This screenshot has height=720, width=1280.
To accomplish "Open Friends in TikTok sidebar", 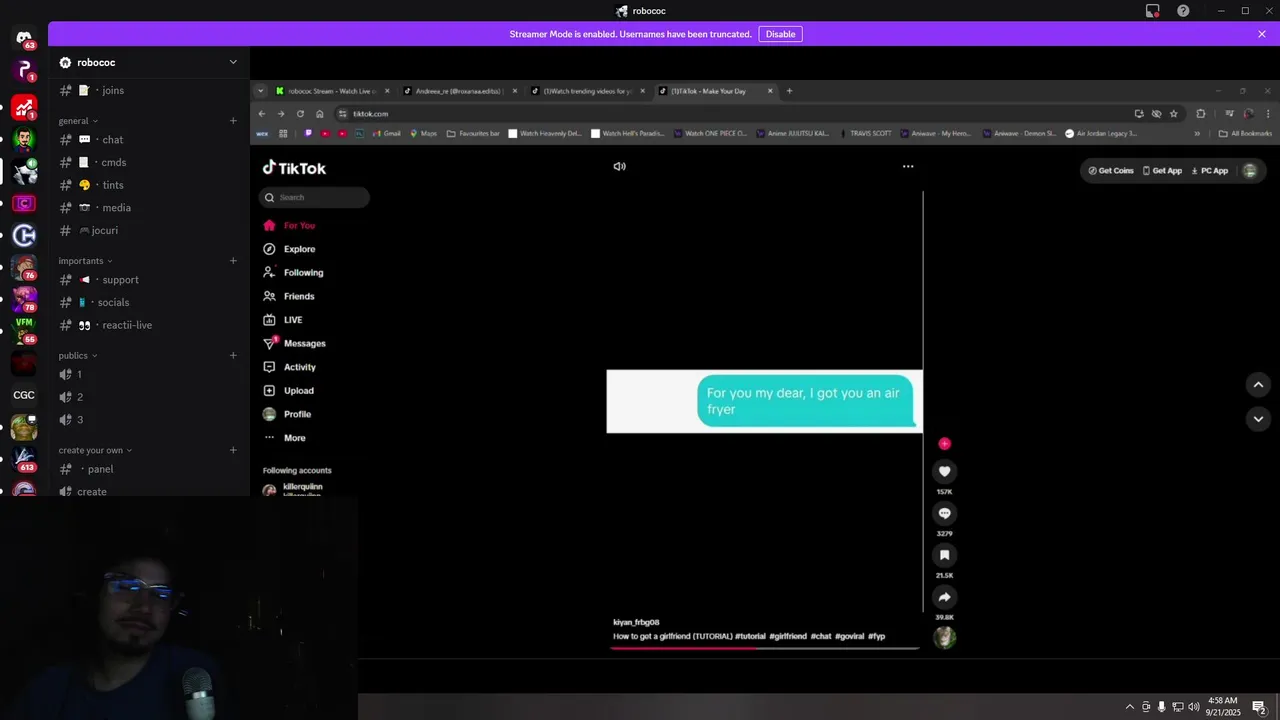I will tap(299, 296).
